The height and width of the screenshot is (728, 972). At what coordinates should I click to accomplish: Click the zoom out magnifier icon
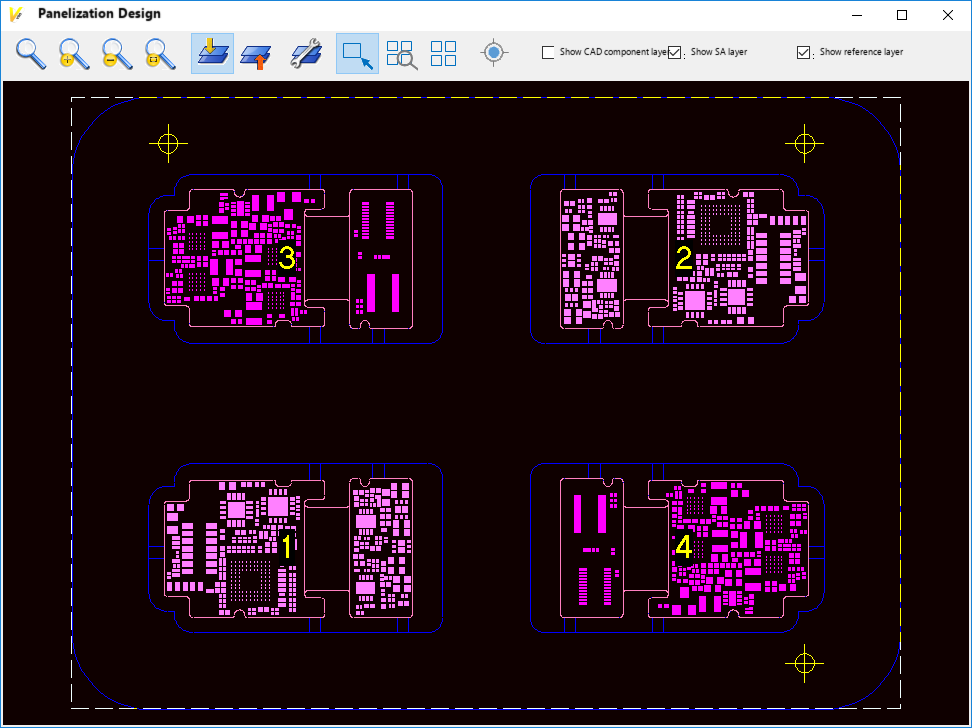117,53
